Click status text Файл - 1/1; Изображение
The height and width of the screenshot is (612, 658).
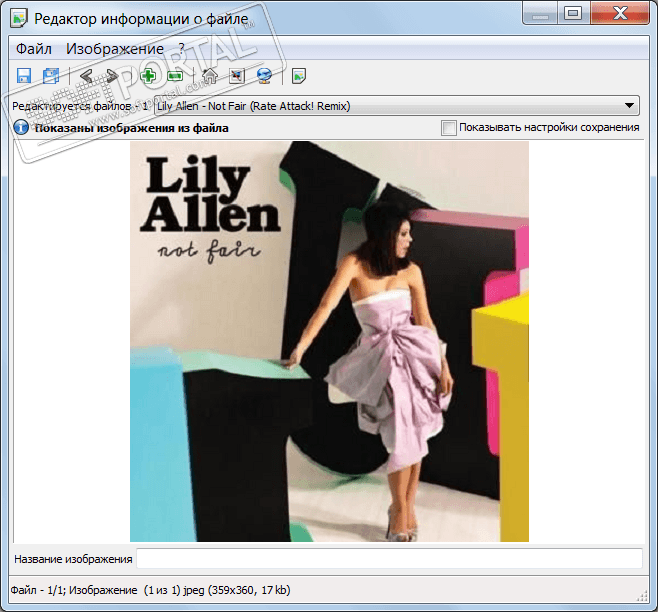(x=74, y=590)
